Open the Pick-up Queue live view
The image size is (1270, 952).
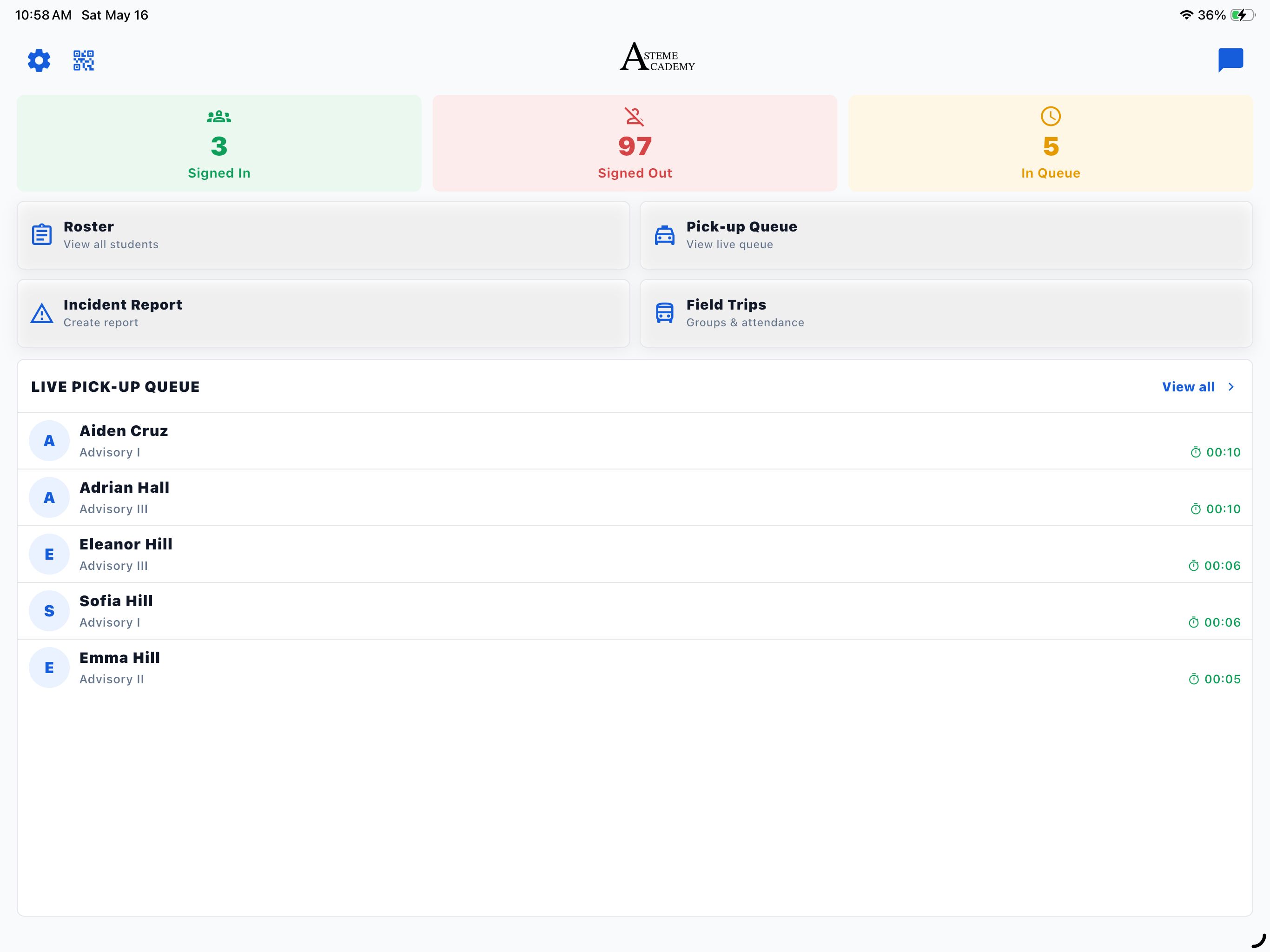click(x=946, y=235)
